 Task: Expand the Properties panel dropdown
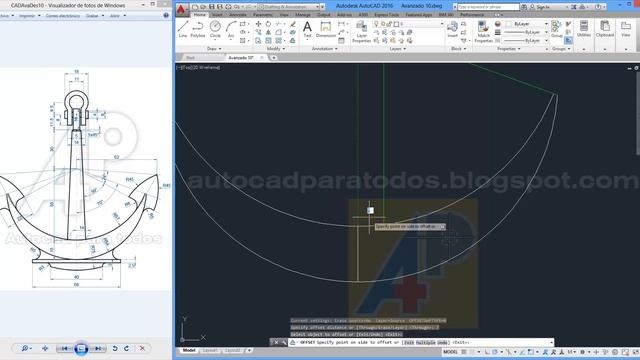pos(509,49)
